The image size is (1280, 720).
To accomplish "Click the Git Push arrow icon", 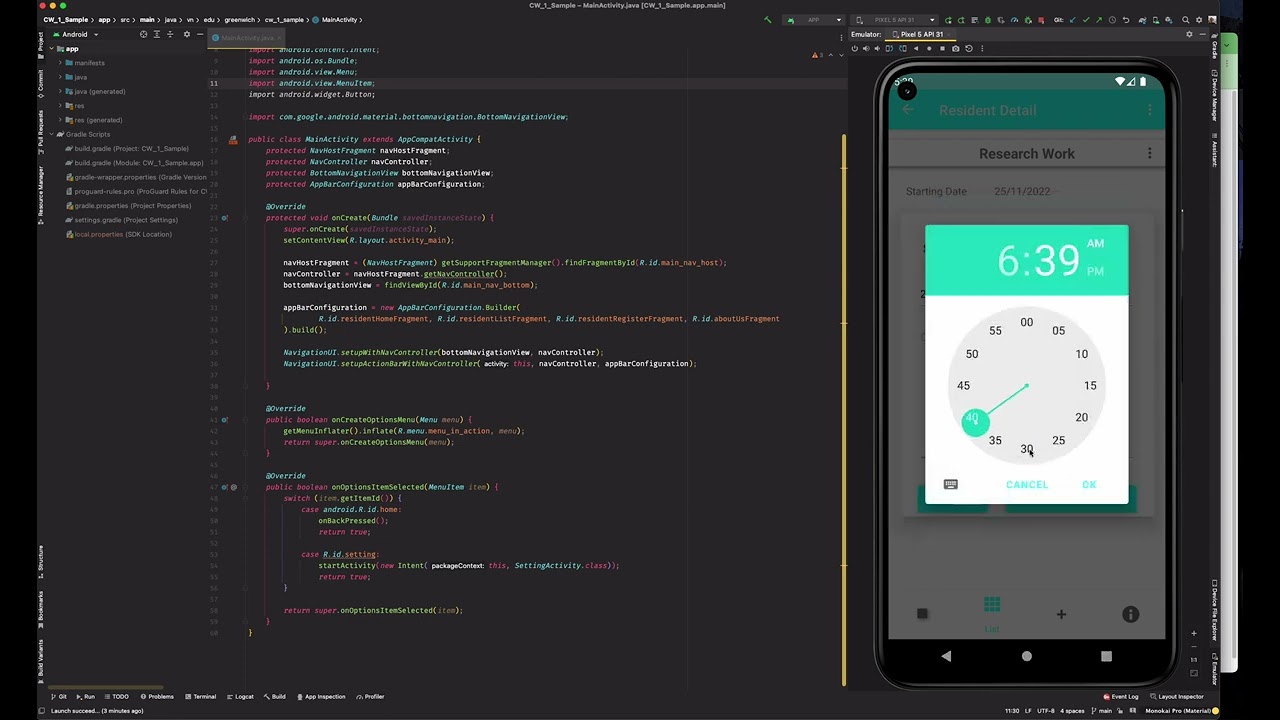I will coord(1099,20).
